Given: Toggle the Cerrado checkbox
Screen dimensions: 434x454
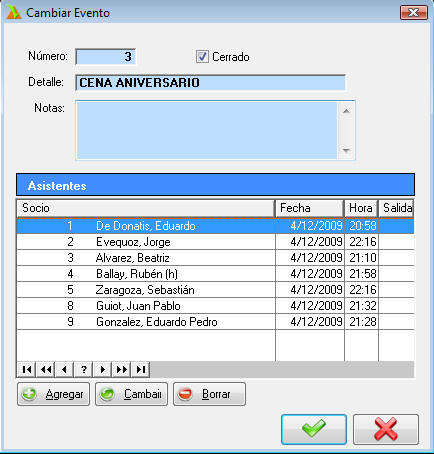Looking at the screenshot, I should click(202, 57).
